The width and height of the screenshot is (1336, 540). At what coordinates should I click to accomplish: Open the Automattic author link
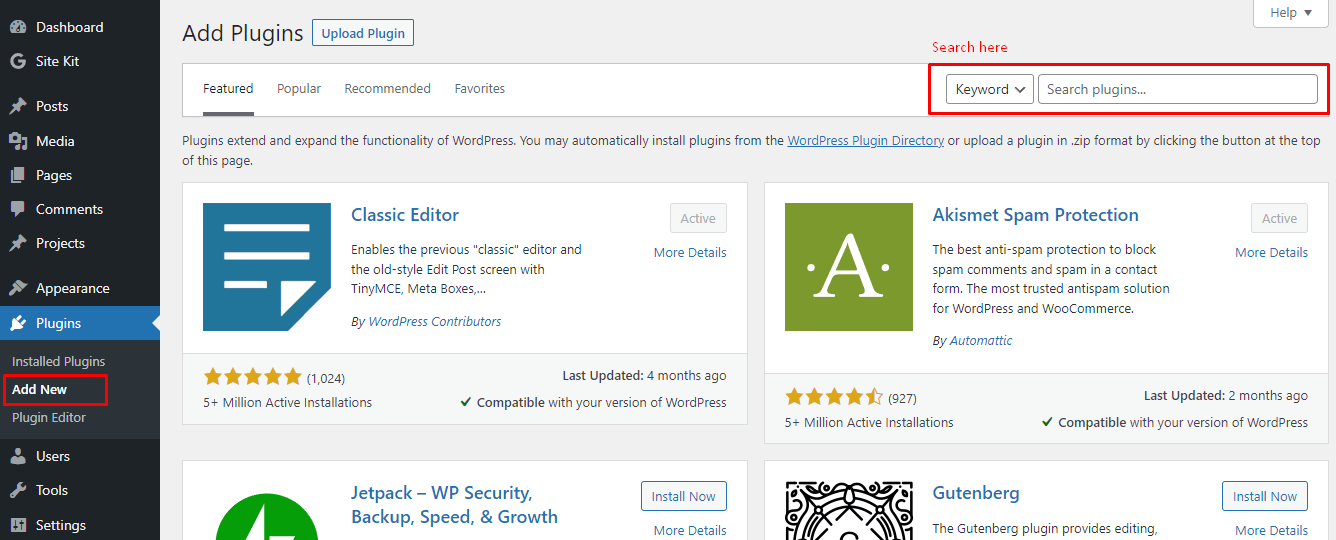point(981,341)
